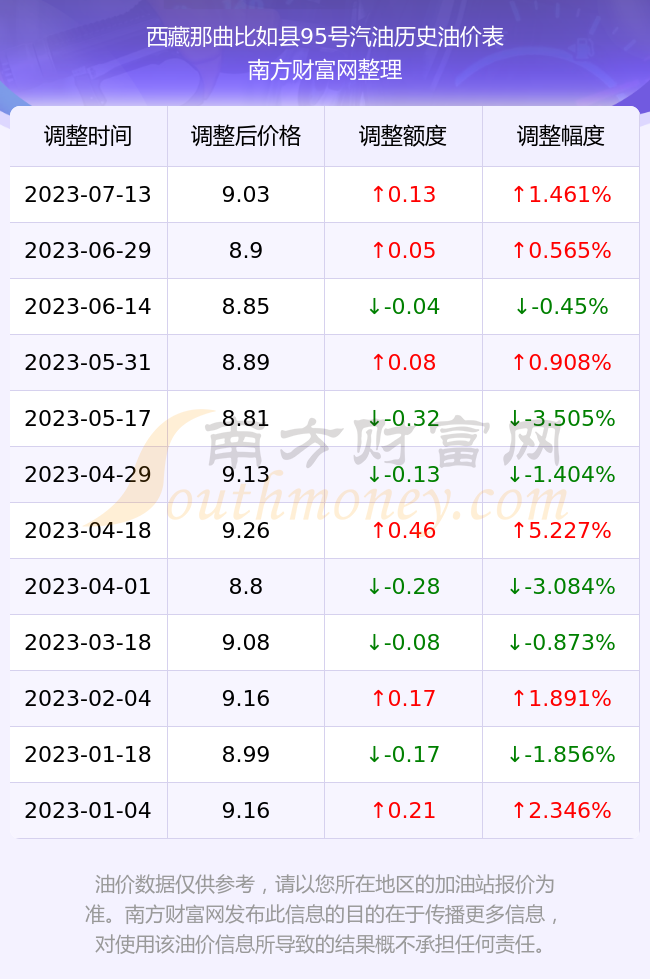
Task: Click the disclaimer text at the bottom
Action: pos(324,914)
